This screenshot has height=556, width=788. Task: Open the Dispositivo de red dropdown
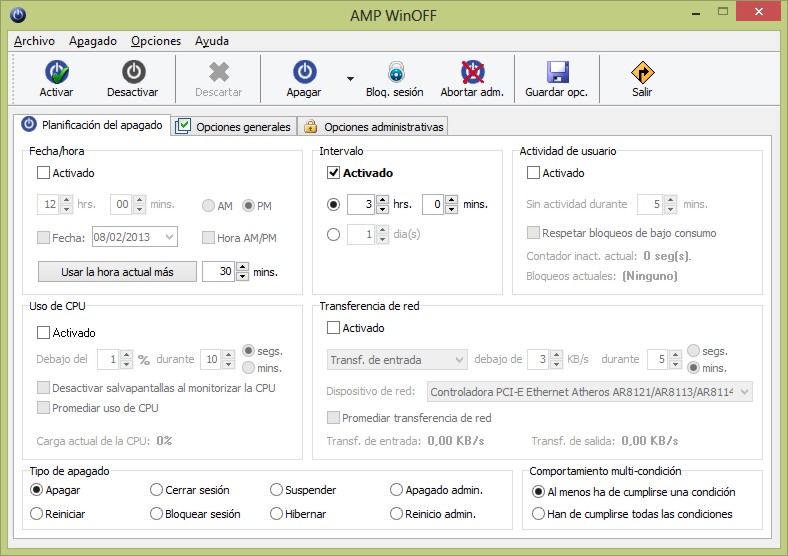click(x=590, y=392)
